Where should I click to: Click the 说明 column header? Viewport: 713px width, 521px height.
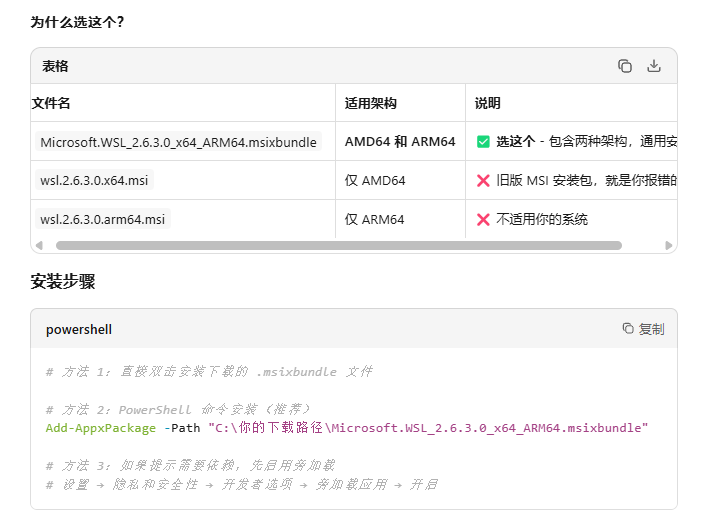tap(487, 103)
